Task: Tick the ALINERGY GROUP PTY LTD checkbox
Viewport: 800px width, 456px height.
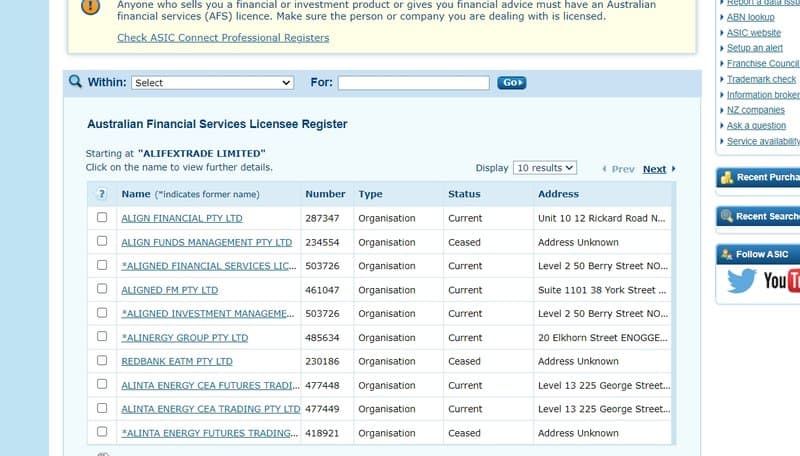Action: (x=102, y=336)
